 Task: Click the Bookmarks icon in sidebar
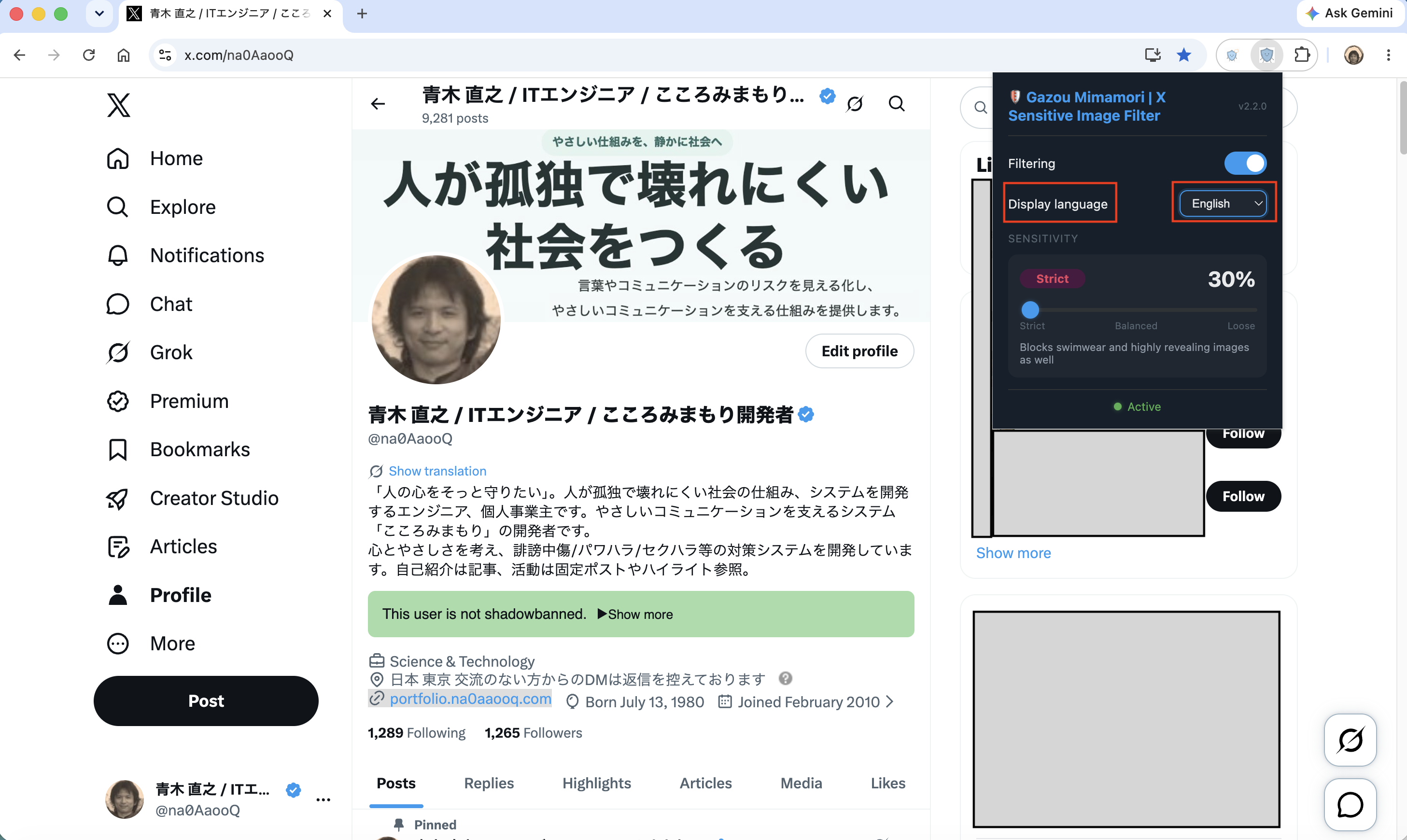point(118,449)
